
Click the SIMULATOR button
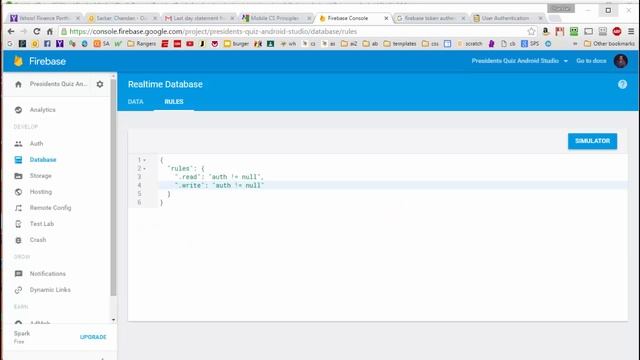(x=592, y=141)
